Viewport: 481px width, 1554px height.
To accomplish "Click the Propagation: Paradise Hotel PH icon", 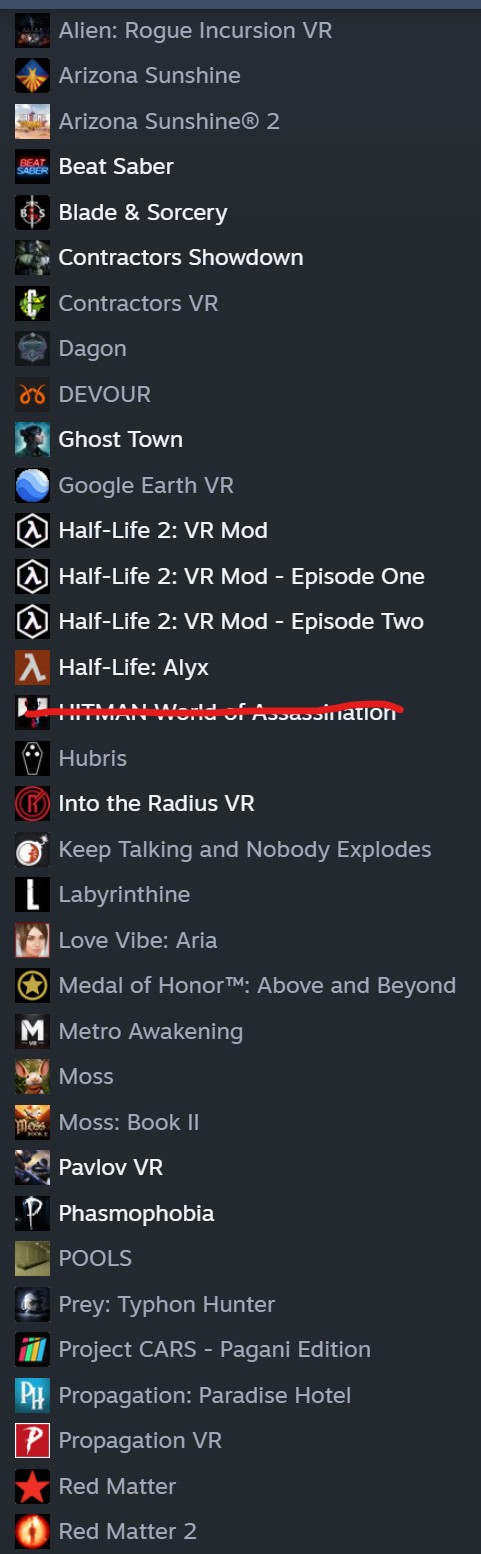I will pyautogui.click(x=32, y=1395).
